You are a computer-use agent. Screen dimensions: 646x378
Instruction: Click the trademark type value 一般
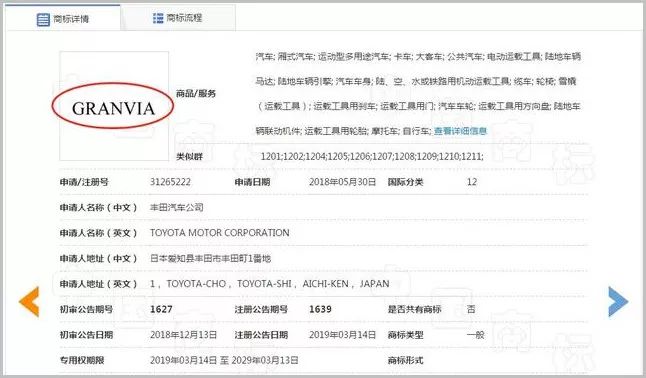[475, 335]
